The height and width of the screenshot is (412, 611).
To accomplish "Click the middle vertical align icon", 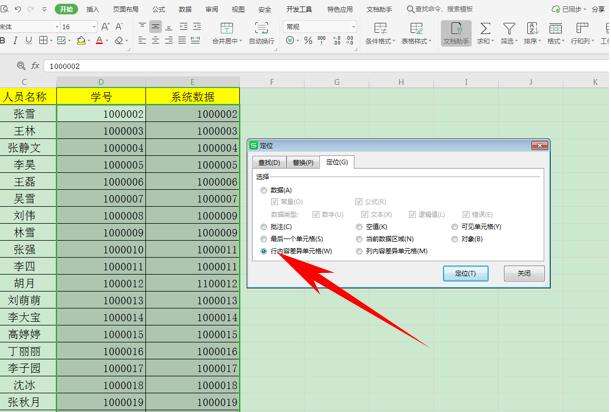I will tap(155, 27).
